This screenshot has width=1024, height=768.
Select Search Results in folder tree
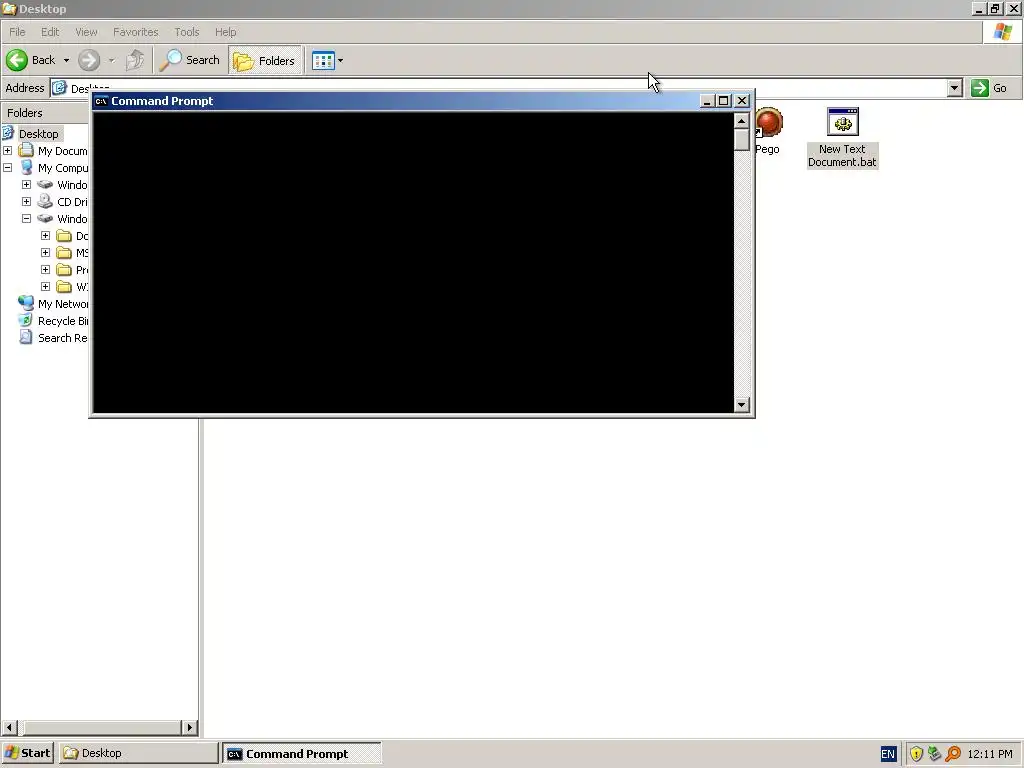point(62,338)
